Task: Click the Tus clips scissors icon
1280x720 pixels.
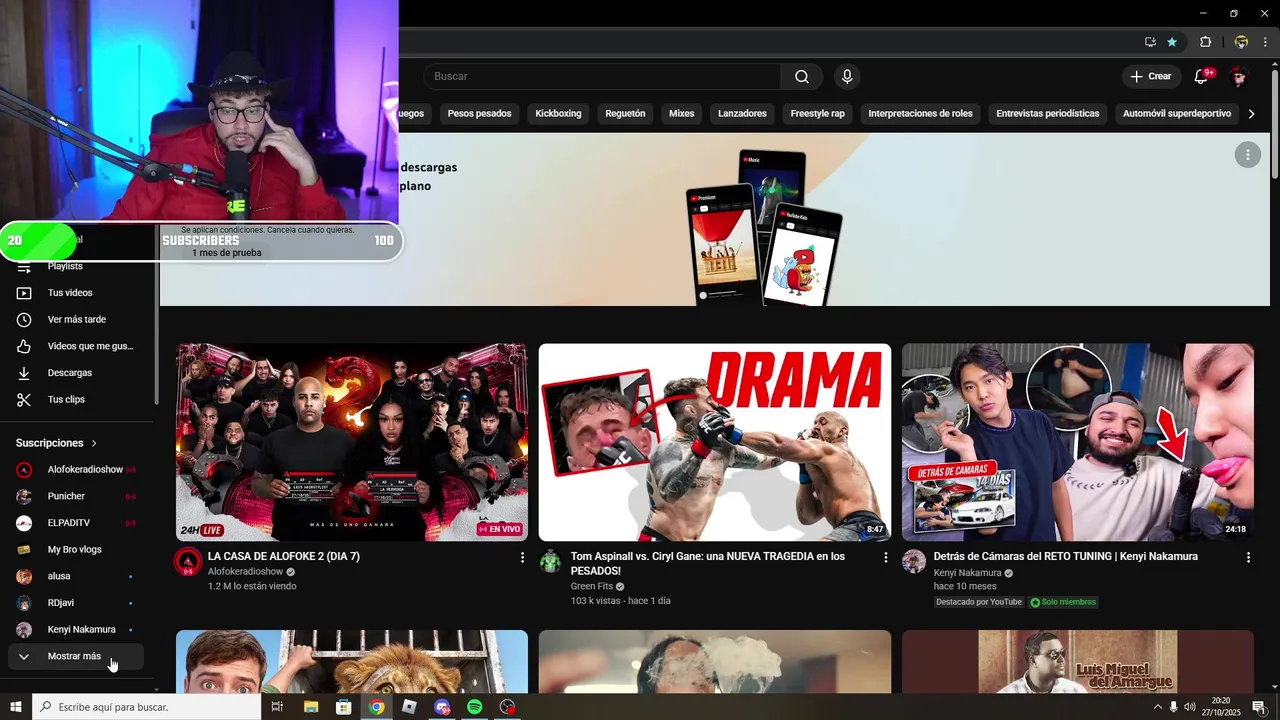Action: (24, 399)
